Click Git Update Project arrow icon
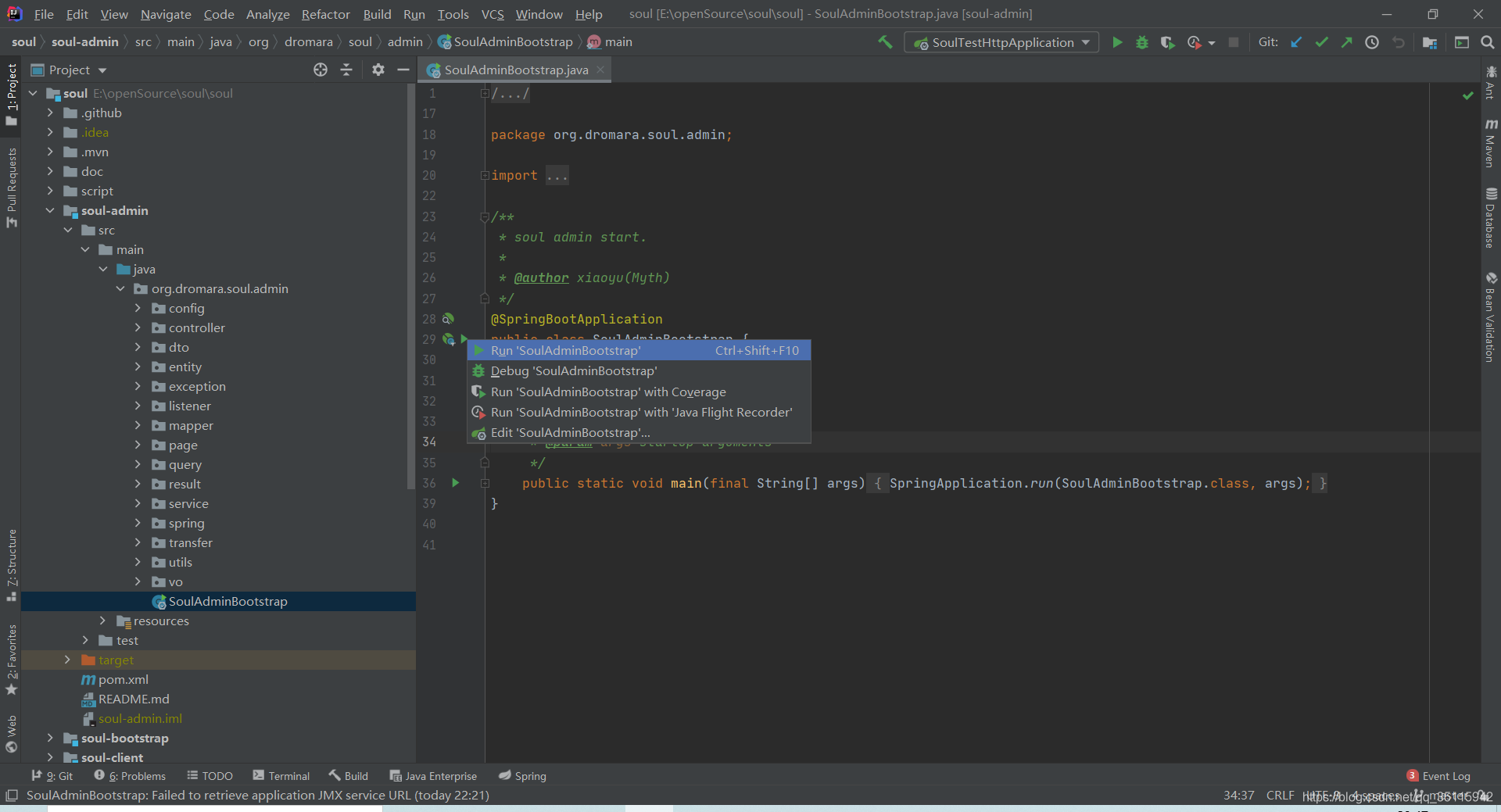The height and width of the screenshot is (812, 1501). [x=1296, y=42]
